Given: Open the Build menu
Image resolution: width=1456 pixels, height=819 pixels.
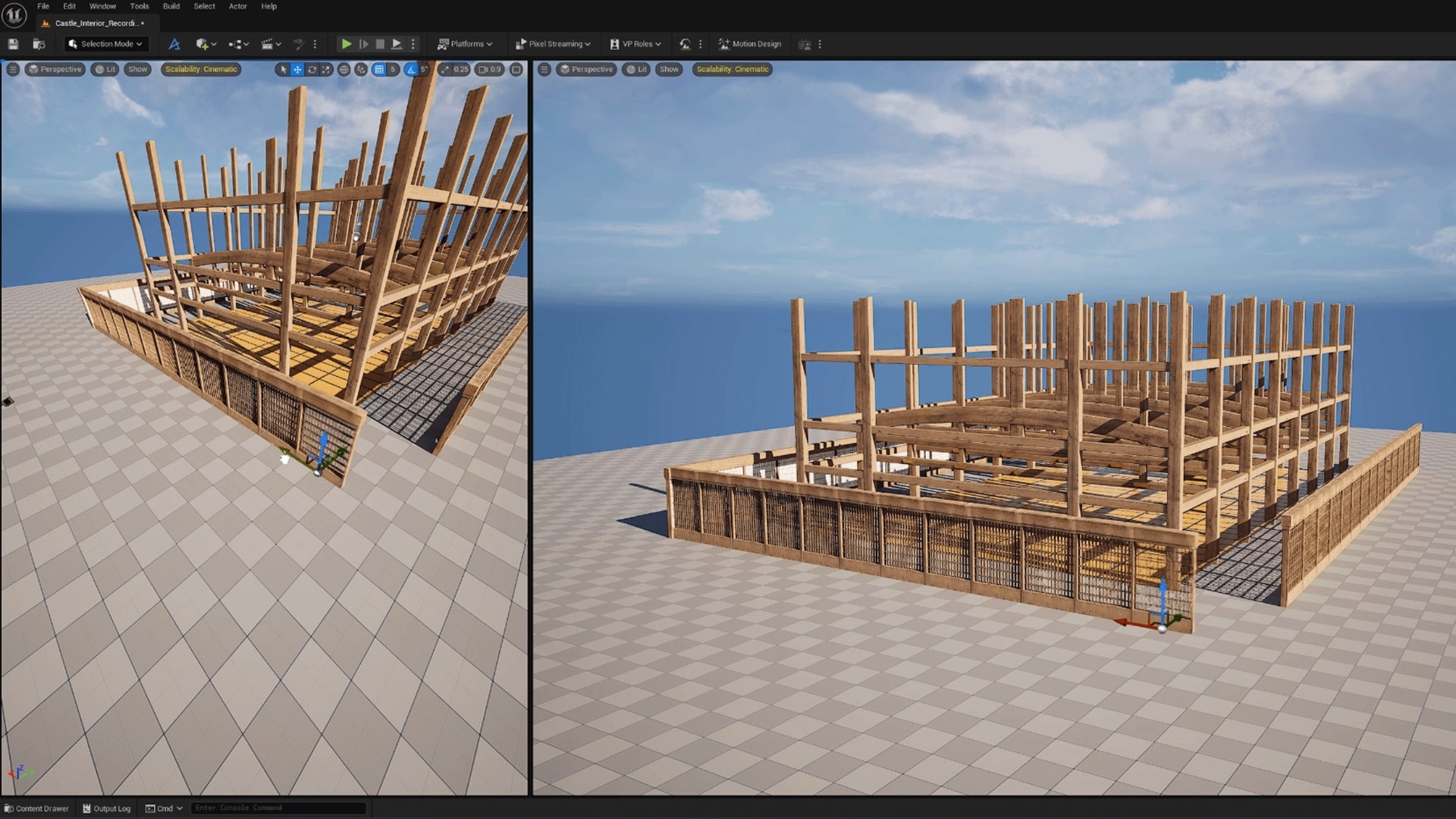Looking at the screenshot, I should 171,6.
